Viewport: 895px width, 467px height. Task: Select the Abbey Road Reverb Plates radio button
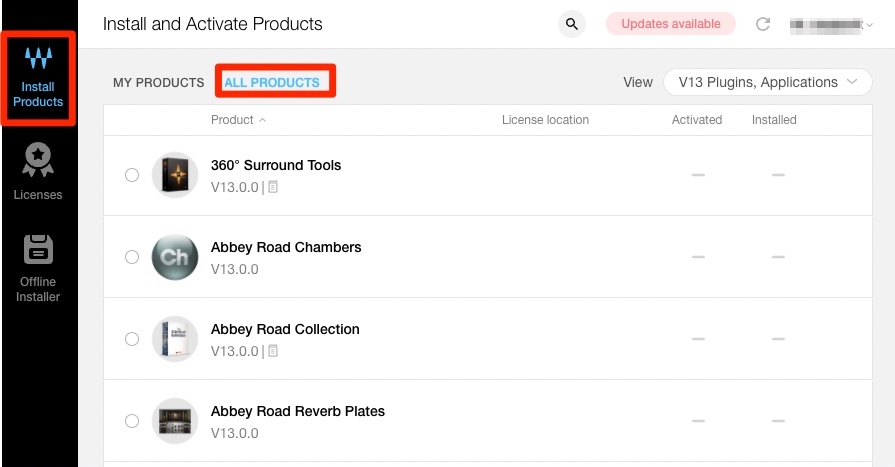pos(132,421)
